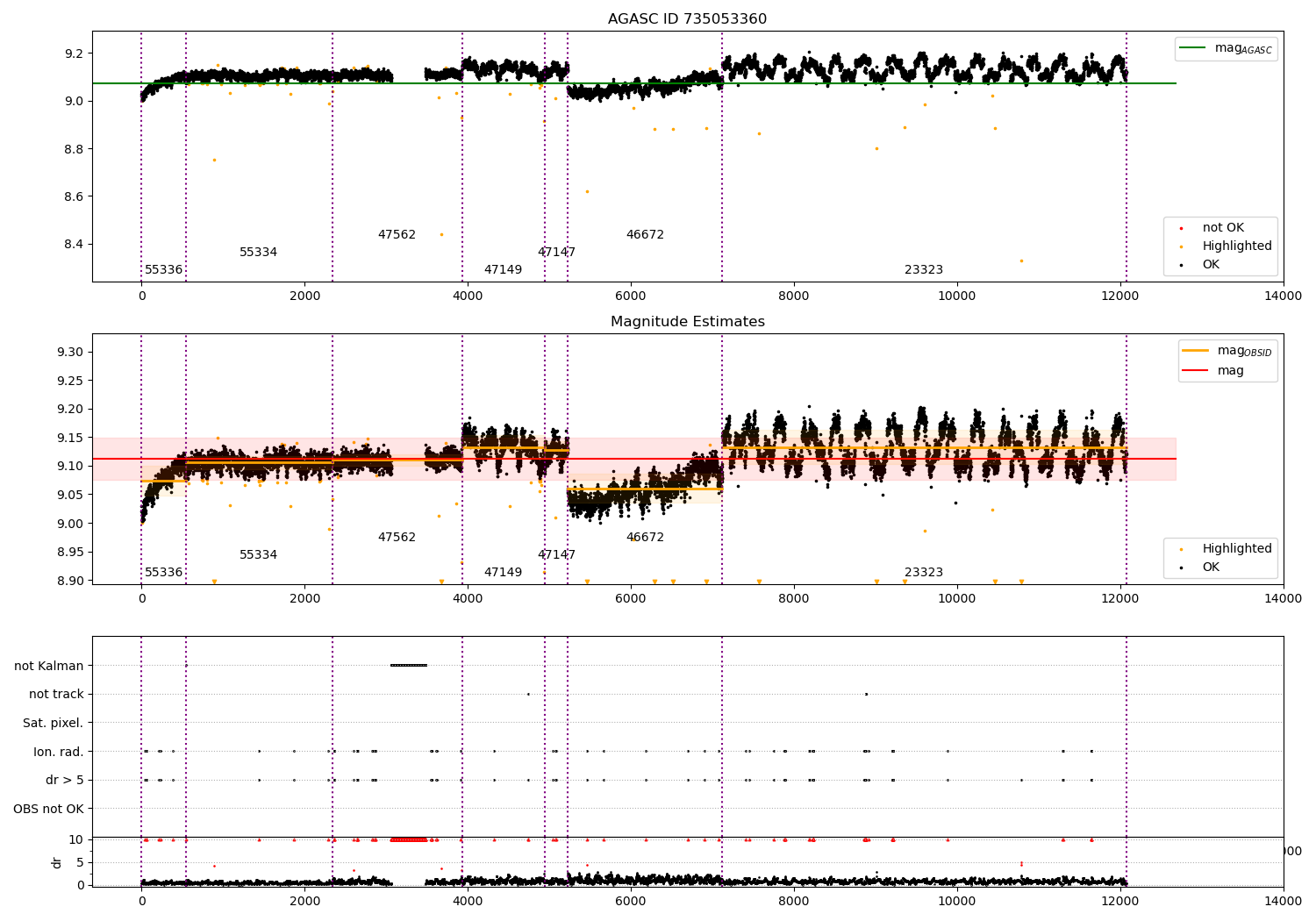Click the 9.2 y-axis tick in the top plot

[74, 54]
